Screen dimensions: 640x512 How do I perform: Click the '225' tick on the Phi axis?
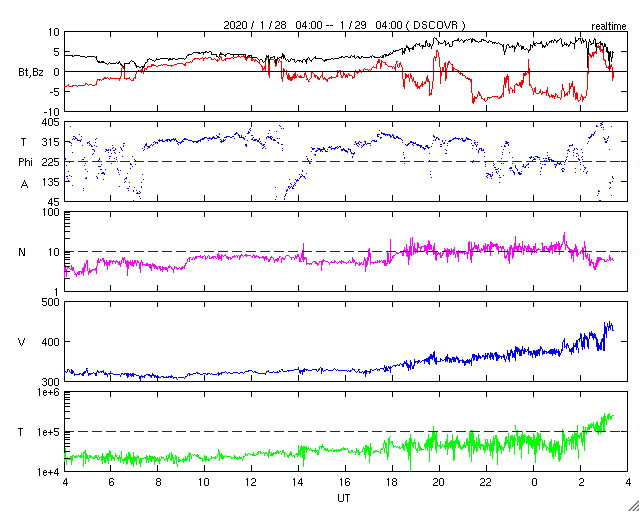point(52,162)
